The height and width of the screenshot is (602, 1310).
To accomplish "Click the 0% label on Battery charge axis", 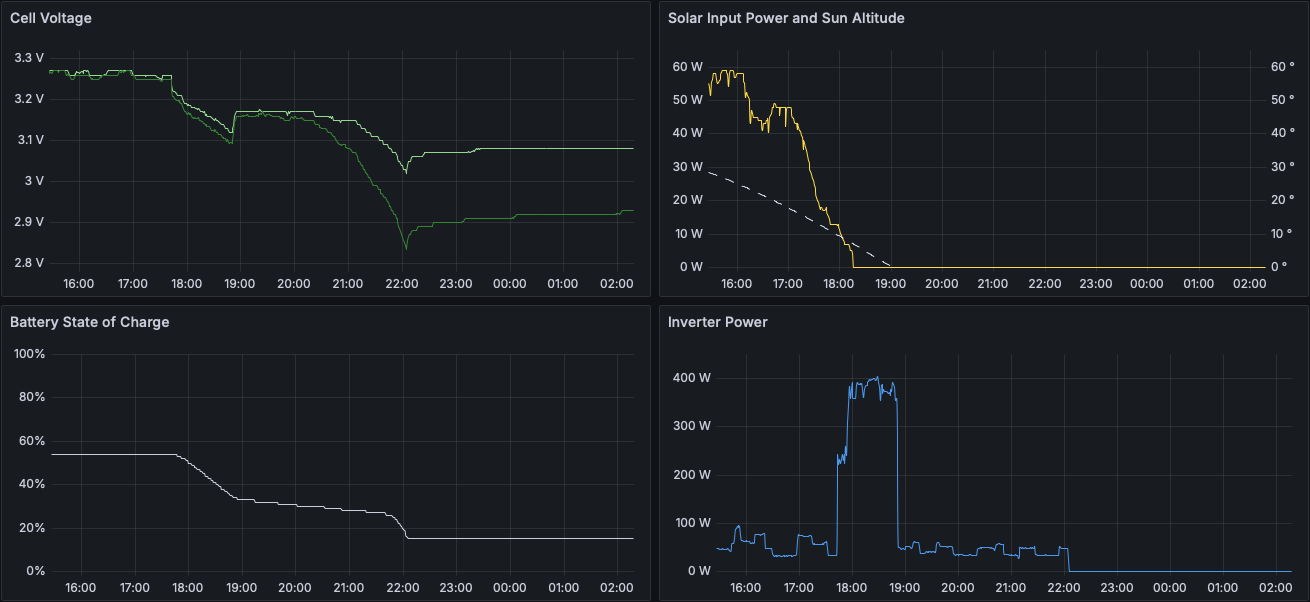I will (34, 571).
